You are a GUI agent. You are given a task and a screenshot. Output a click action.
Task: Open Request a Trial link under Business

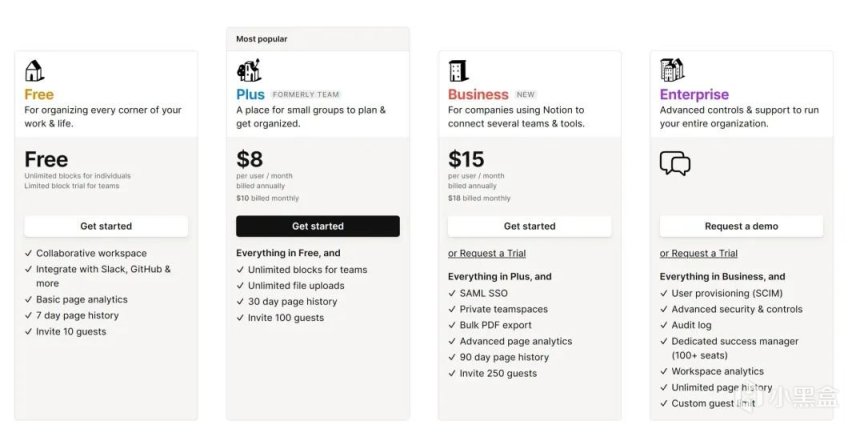click(x=487, y=253)
